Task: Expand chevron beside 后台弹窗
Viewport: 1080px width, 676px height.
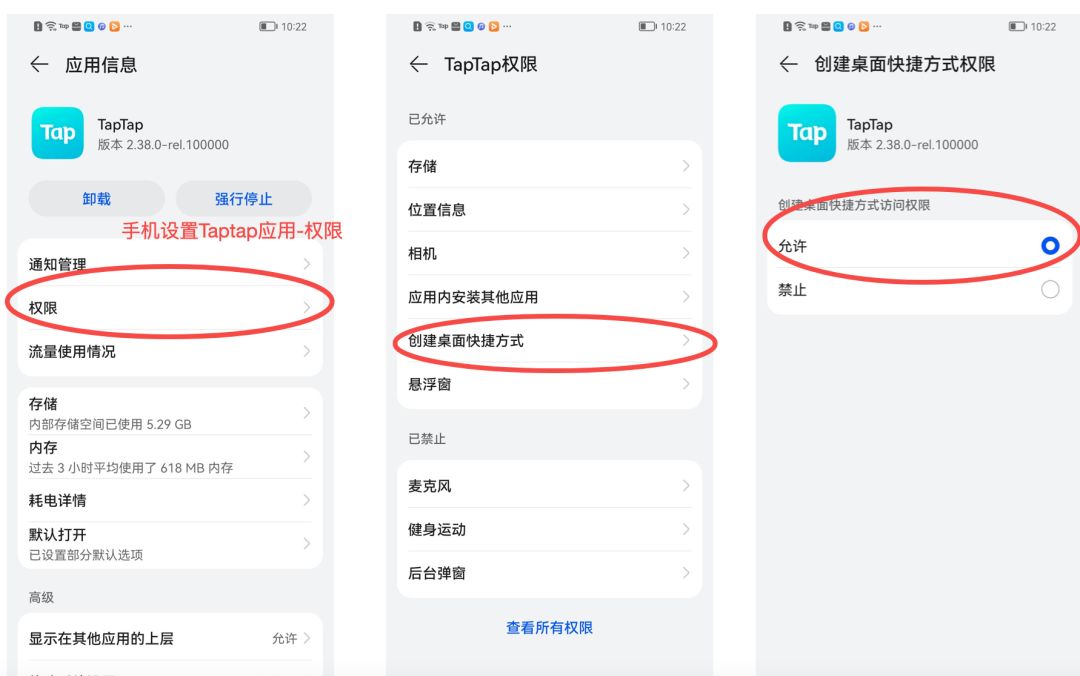Action: tap(686, 573)
